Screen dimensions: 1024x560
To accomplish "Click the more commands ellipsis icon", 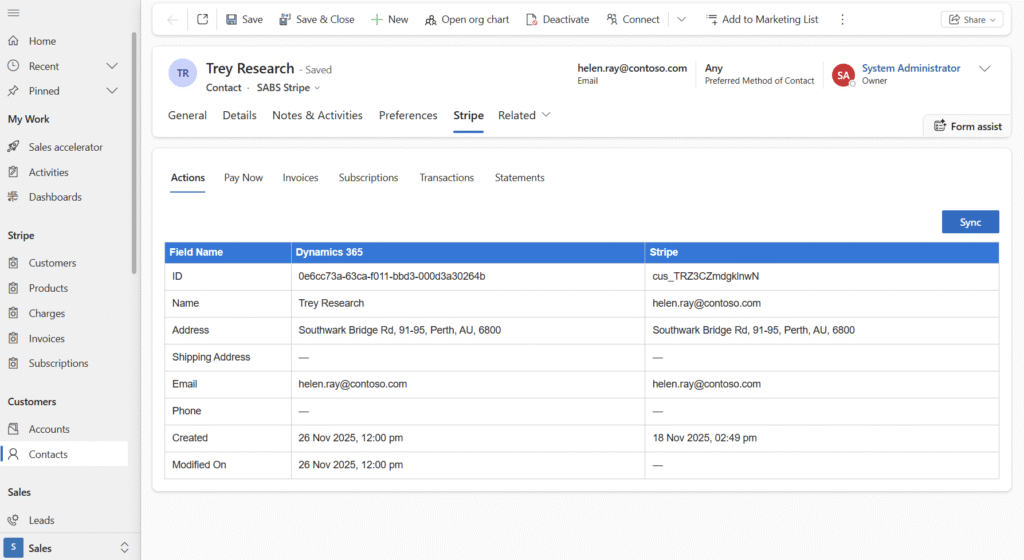I will [842, 19].
